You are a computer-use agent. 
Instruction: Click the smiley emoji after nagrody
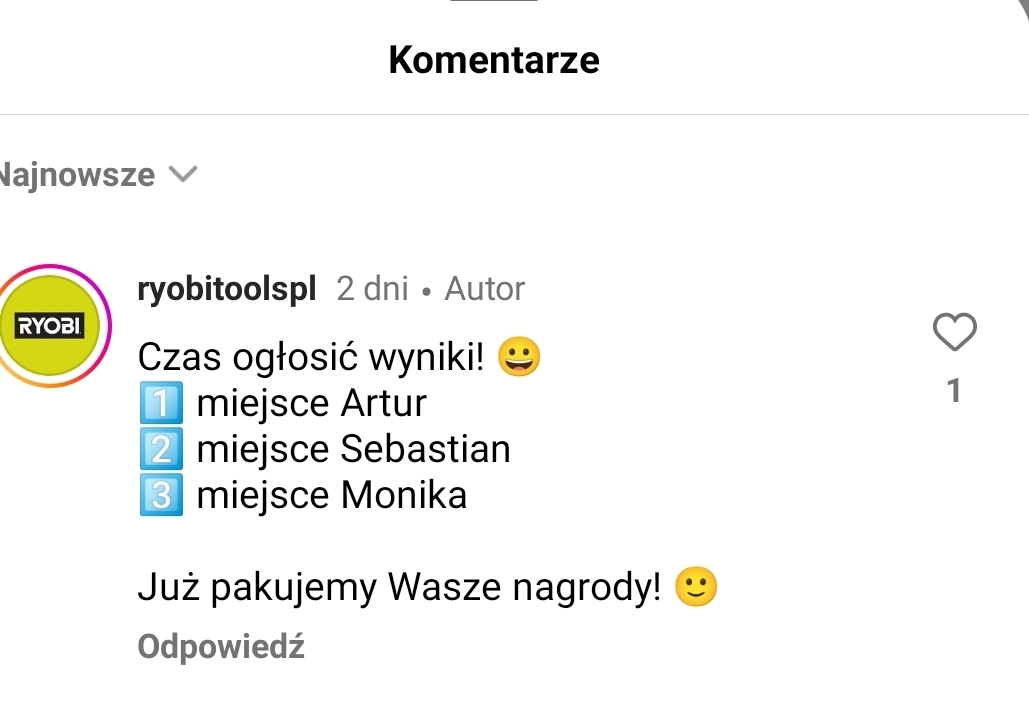[697, 587]
